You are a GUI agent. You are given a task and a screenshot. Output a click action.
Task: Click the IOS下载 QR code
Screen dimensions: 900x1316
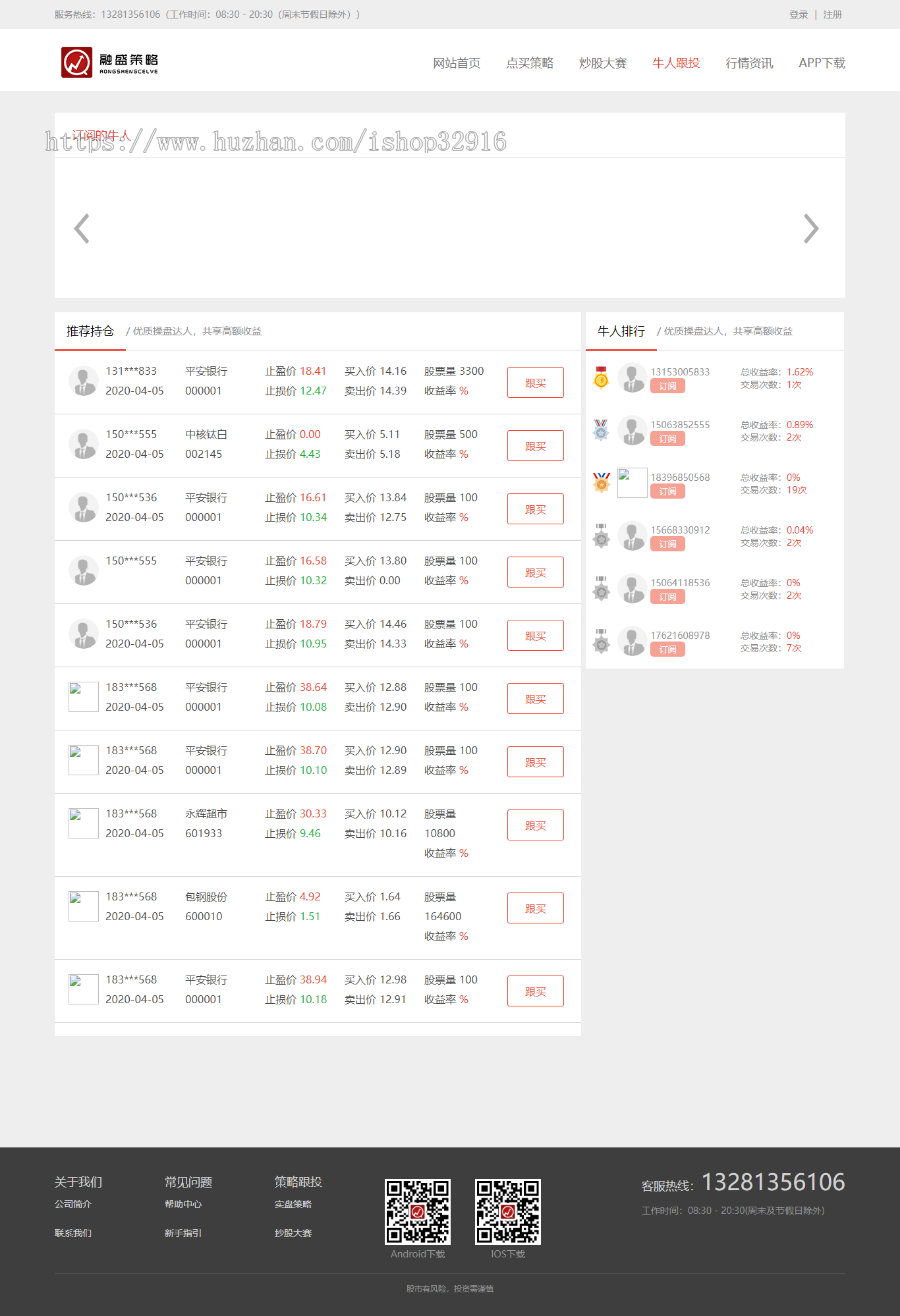point(506,1214)
